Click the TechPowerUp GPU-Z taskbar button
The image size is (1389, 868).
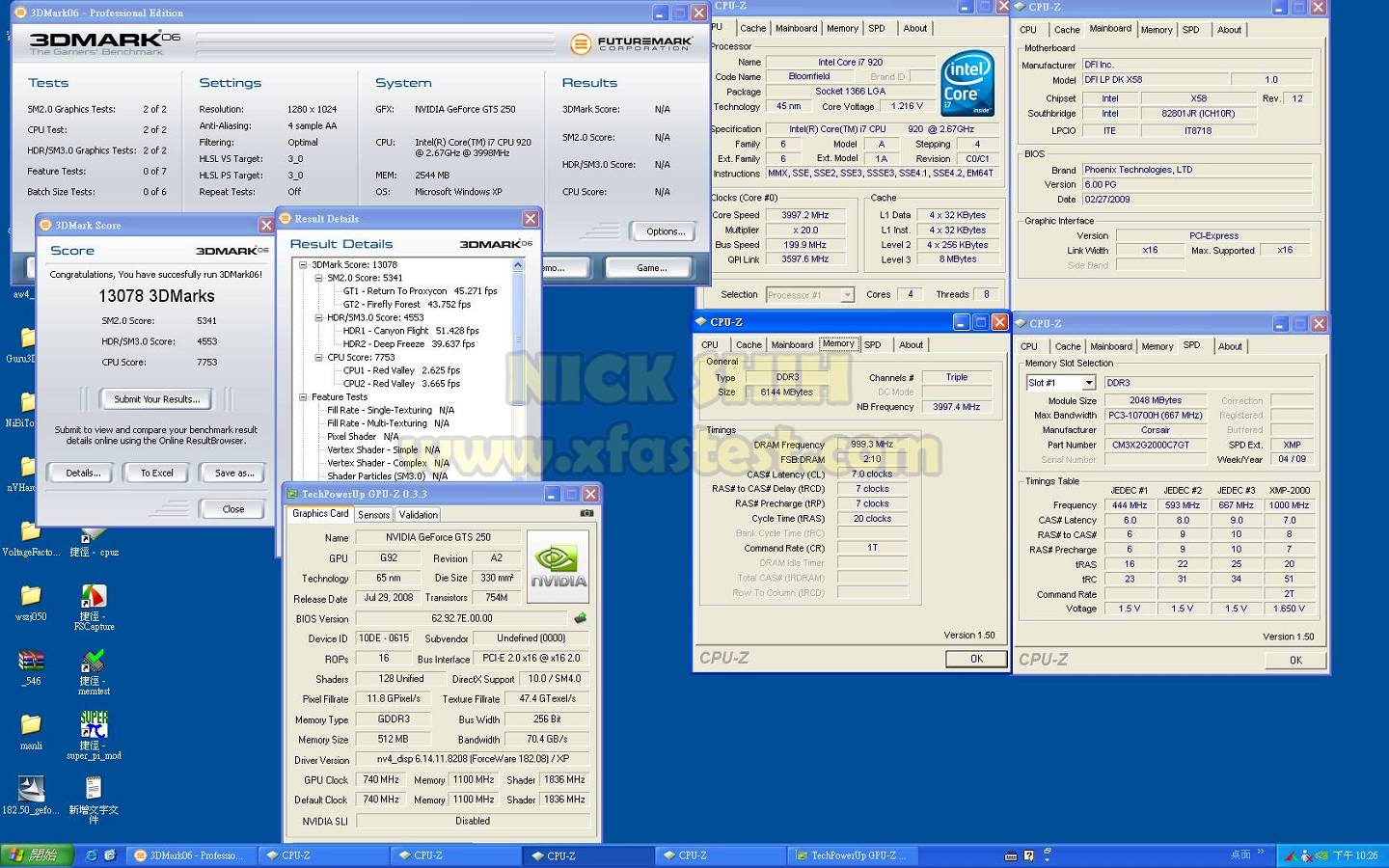click(x=853, y=855)
